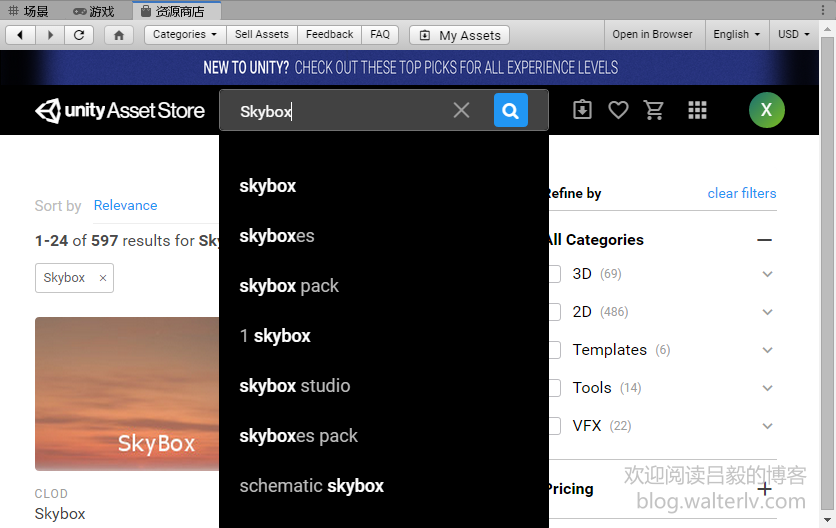
Task: Select the "skybox pack" suggestion
Action: (x=289, y=286)
